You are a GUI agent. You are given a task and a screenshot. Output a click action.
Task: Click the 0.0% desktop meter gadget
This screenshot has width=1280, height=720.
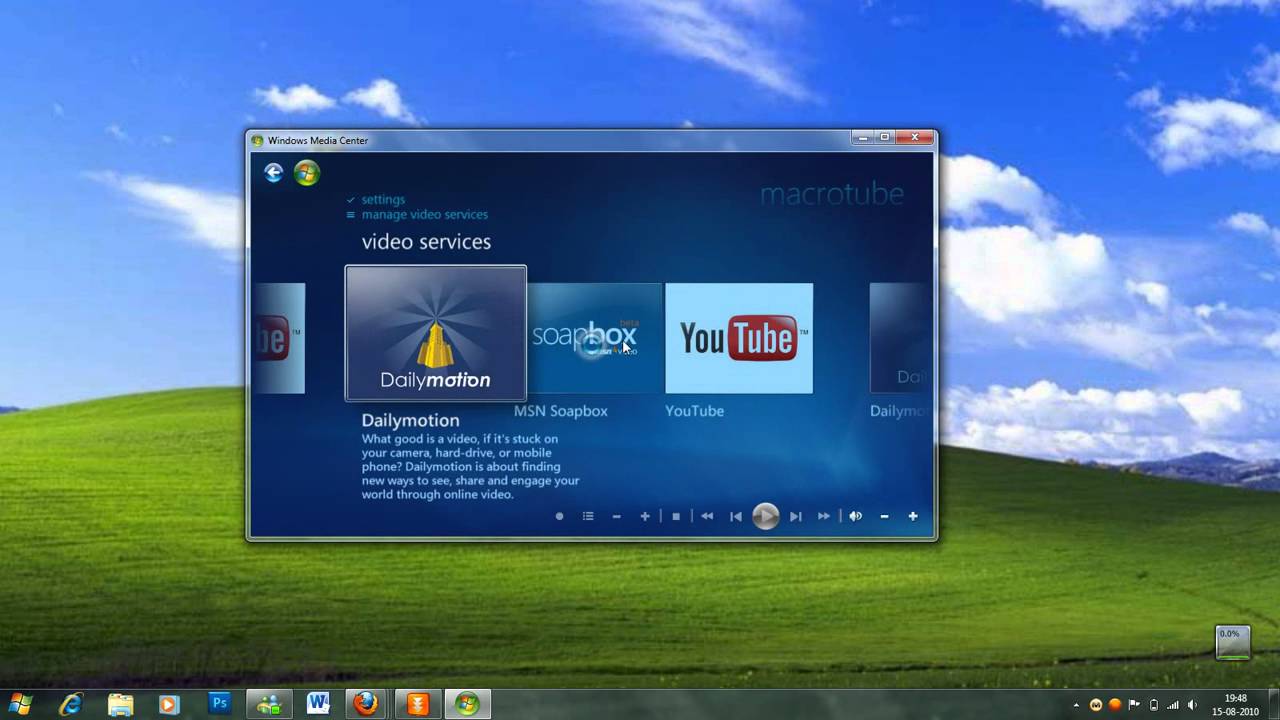1233,643
